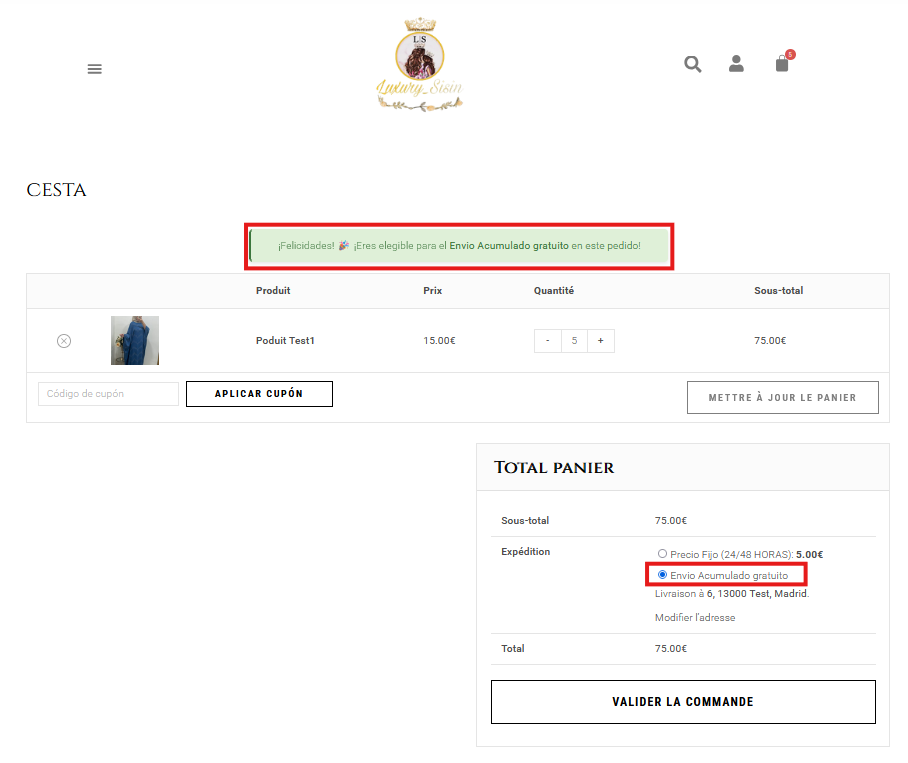The image size is (908, 763).
Task: Click the Poduit Test1 product thumbnail
Action: point(135,341)
